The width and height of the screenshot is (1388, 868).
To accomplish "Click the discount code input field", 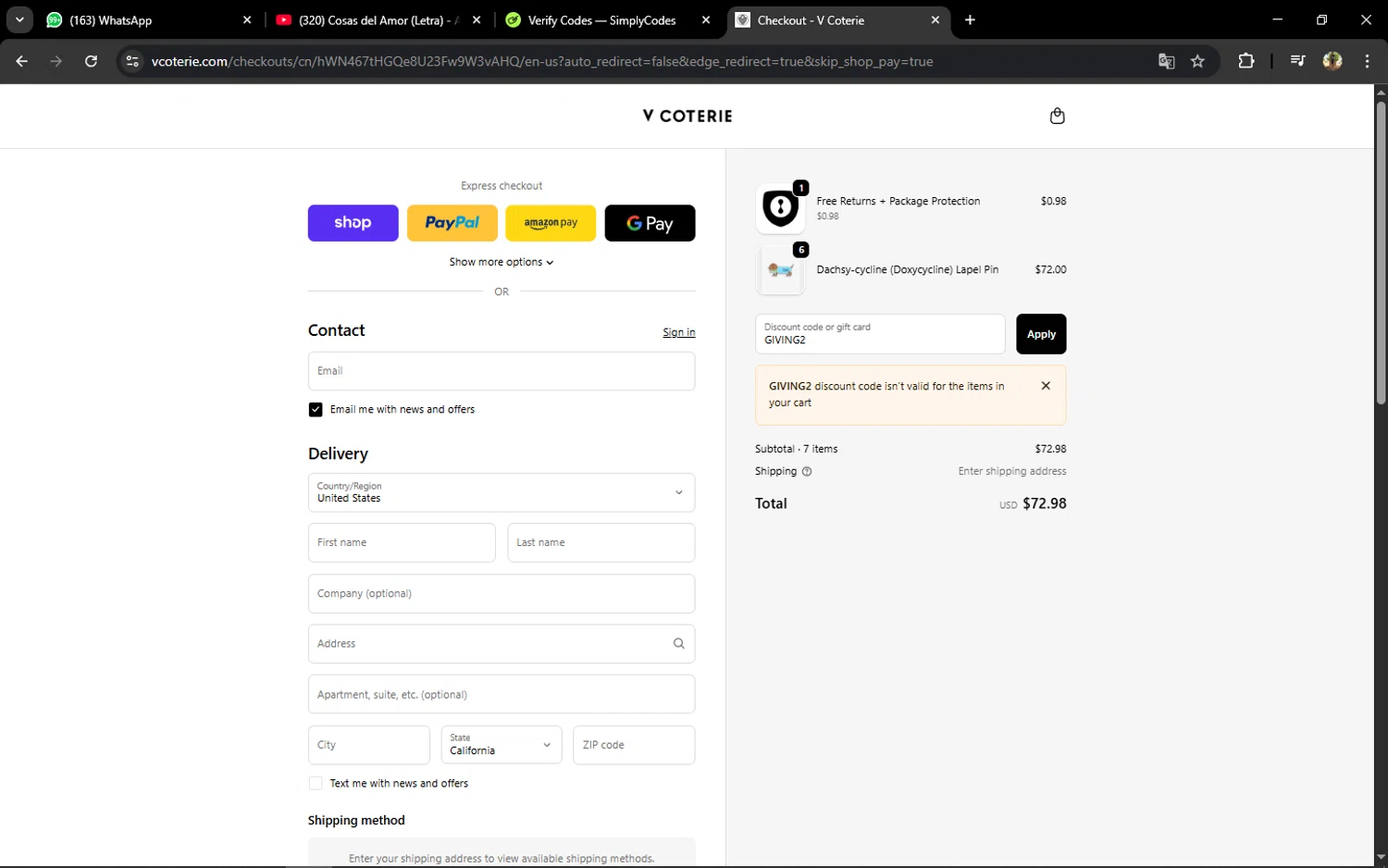I will [x=880, y=334].
